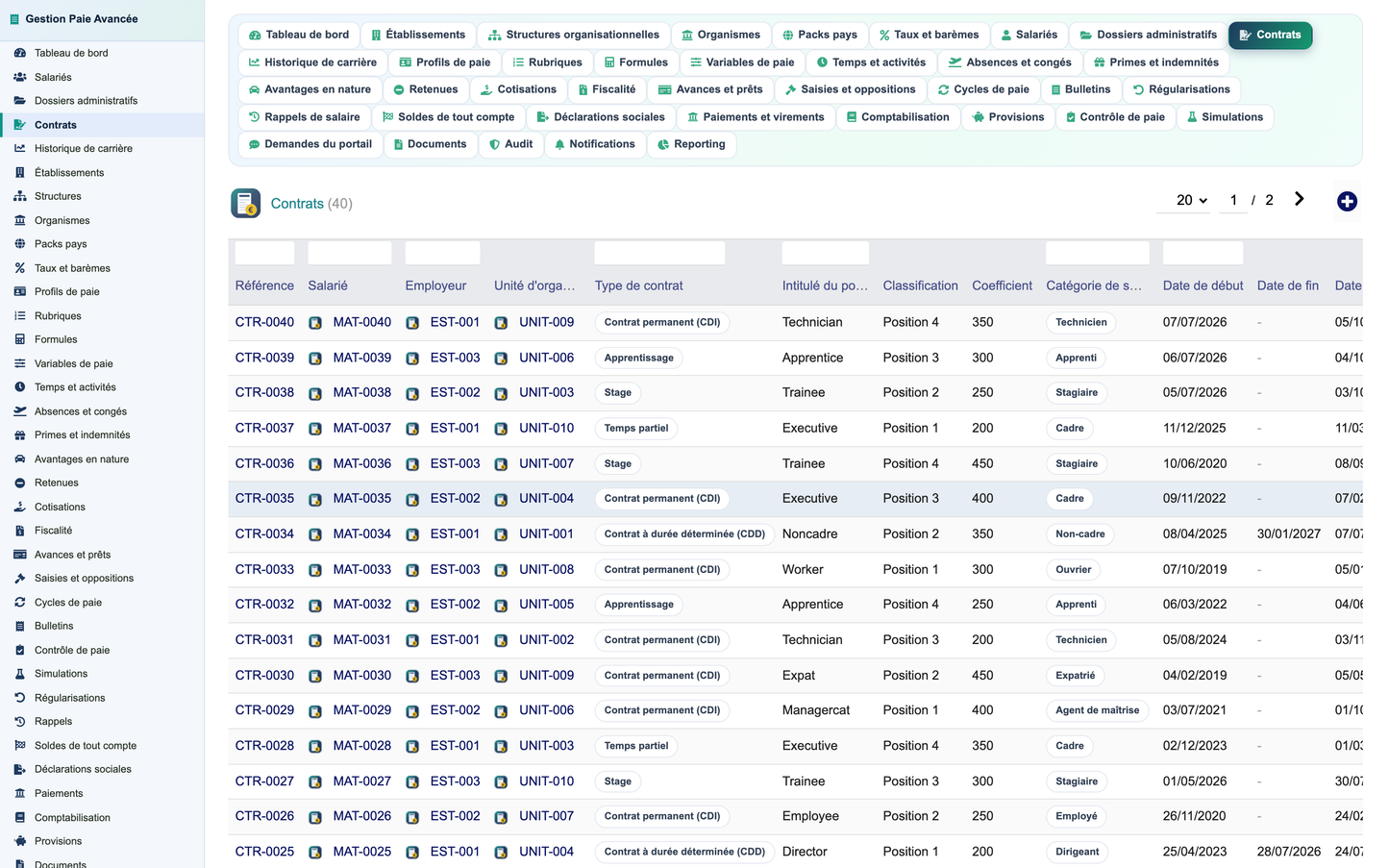Open Paiements in the sidebar
Viewport: 1389px width, 868px height.
click(102, 793)
